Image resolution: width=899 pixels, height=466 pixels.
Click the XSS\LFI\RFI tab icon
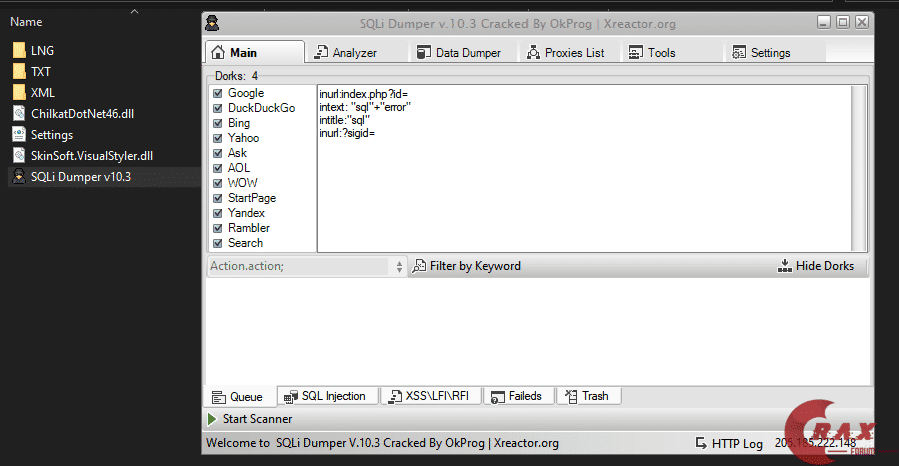(x=396, y=397)
